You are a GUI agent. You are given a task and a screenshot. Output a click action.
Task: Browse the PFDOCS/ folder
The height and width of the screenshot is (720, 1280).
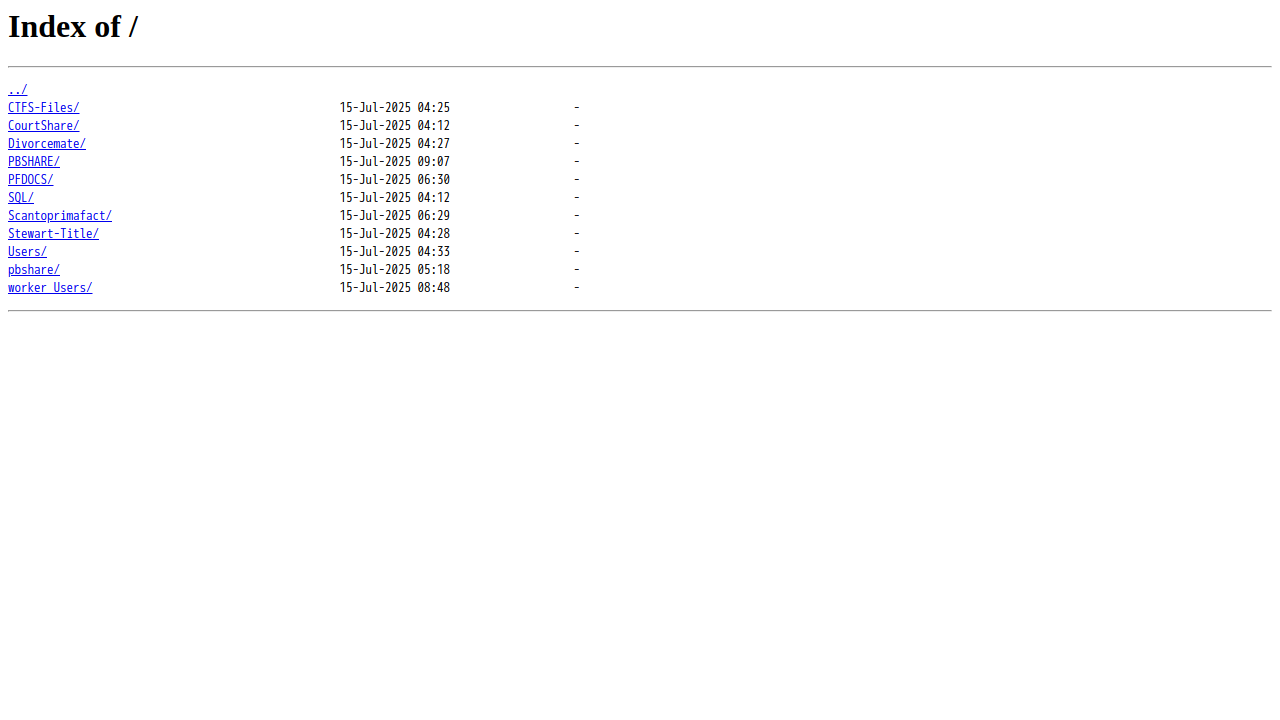pos(31,180)
